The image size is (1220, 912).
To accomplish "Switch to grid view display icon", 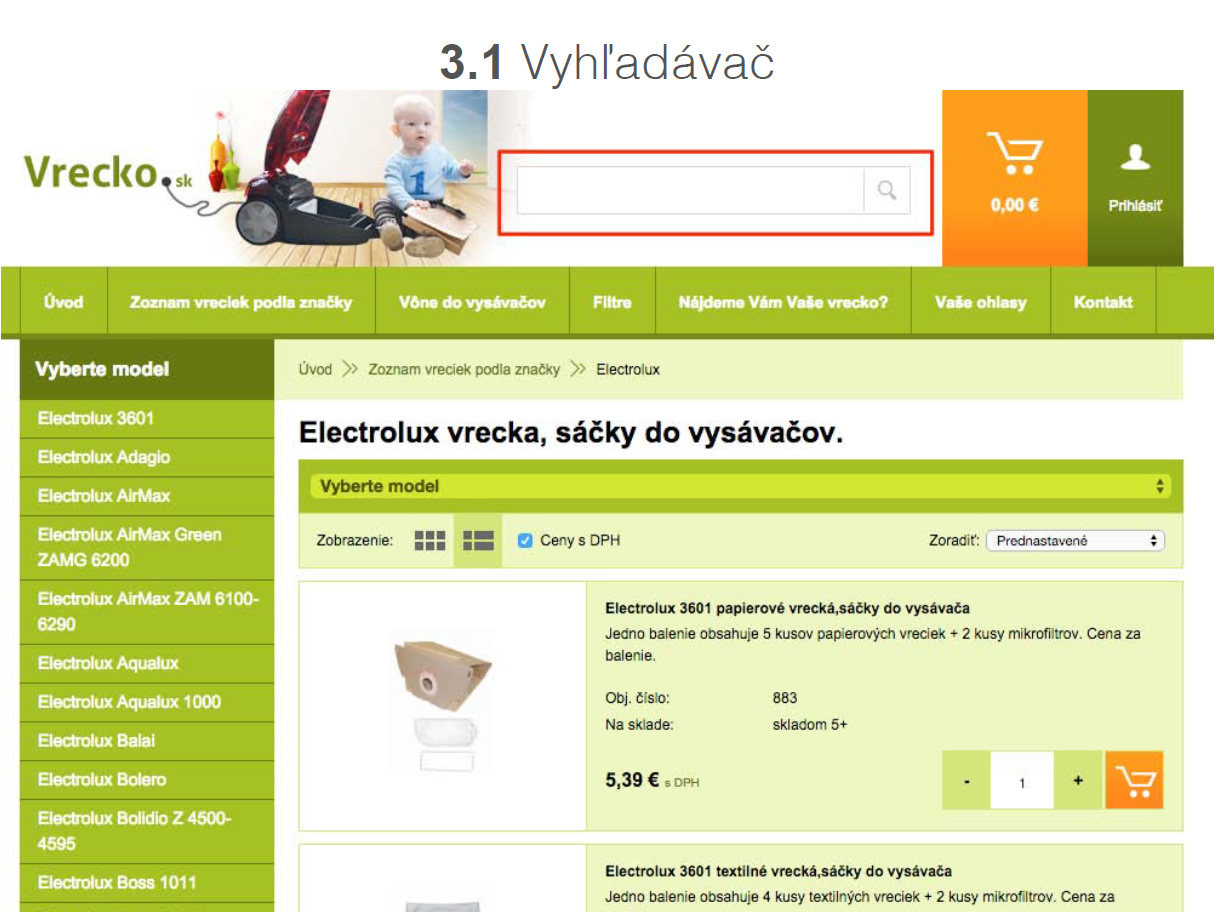I will coord(430,541).
